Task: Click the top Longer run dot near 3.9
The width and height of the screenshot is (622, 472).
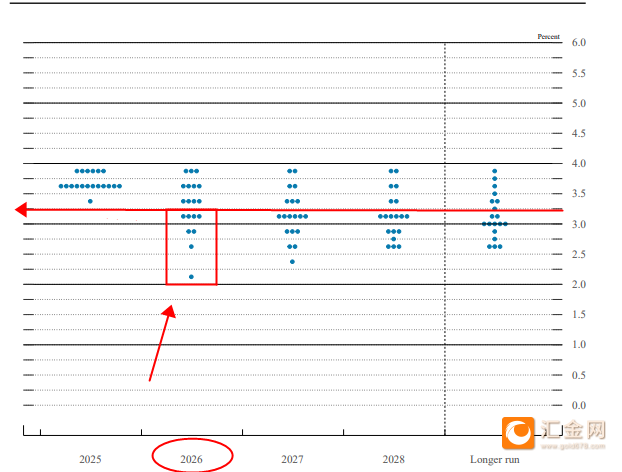Action: [x=495, y=171]
